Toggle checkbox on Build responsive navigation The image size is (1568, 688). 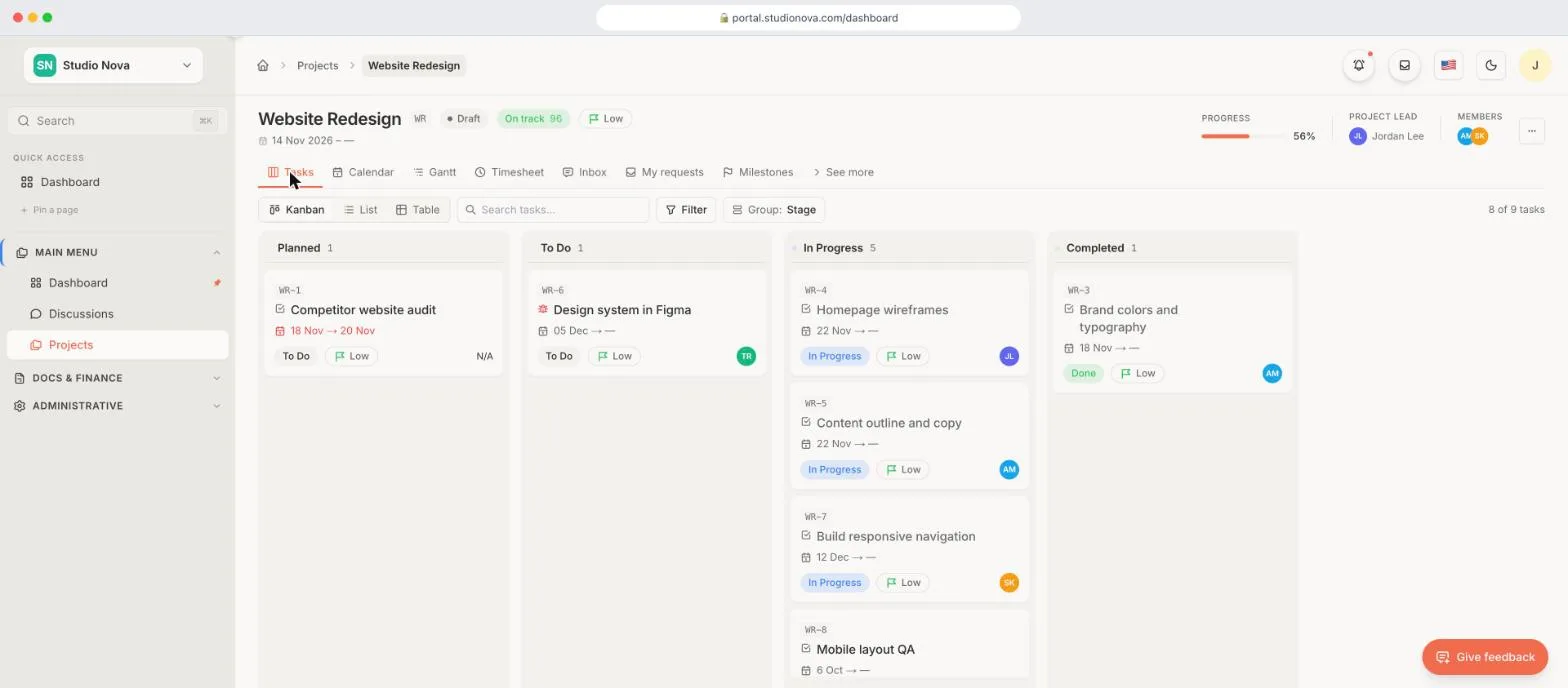click(x=806, y=535)
